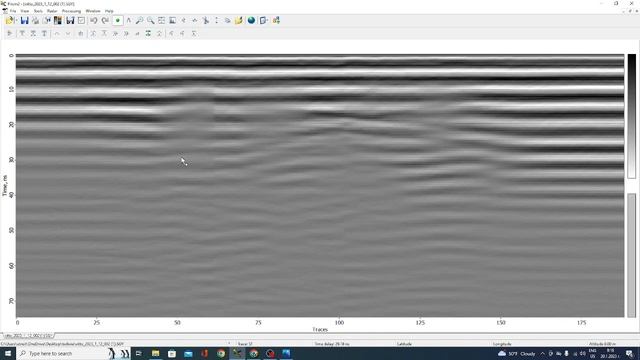
Task: Click the 'Time, ns' vertical axis label
Action: (x=5, y=186)
